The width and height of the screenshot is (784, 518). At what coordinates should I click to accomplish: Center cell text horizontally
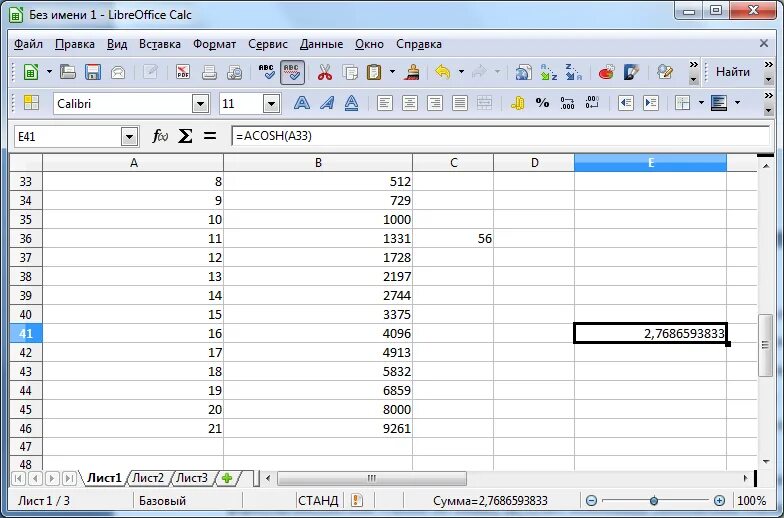click(x=410, y=103)
